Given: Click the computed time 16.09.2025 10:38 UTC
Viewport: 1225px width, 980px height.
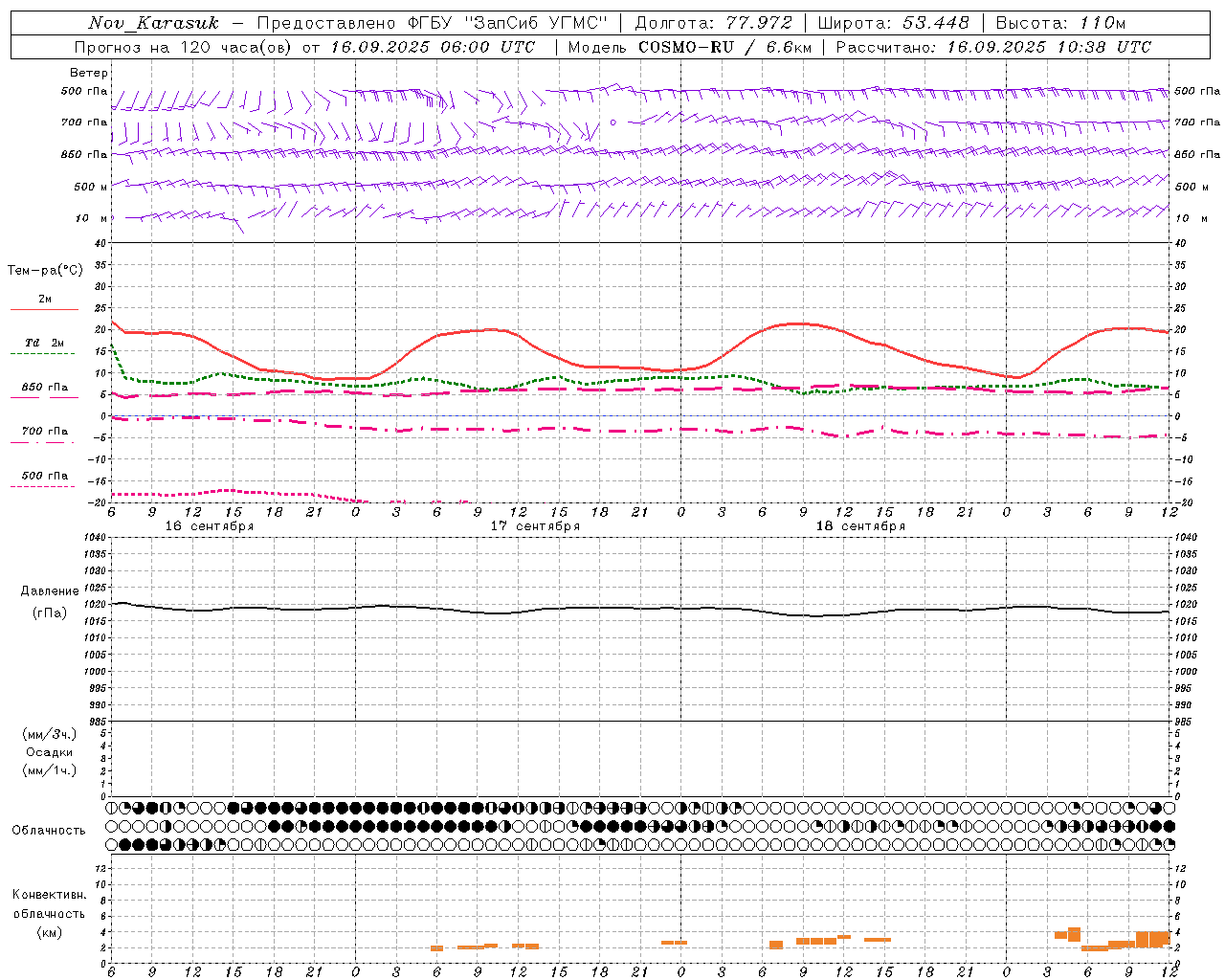Looking at the screenshot, I should click(x=1050, y=47).
